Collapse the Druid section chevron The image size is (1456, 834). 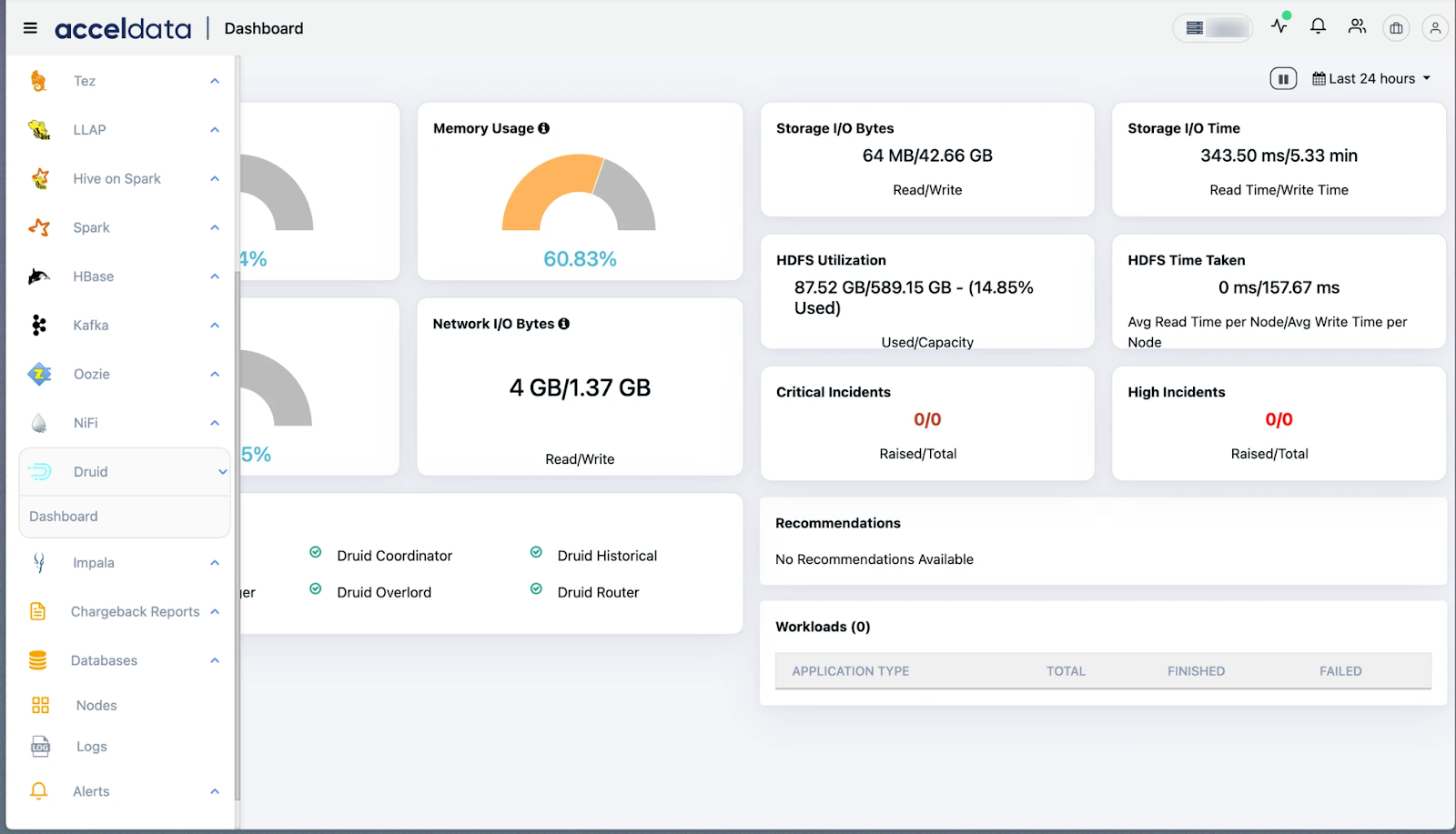coord(222,472)
